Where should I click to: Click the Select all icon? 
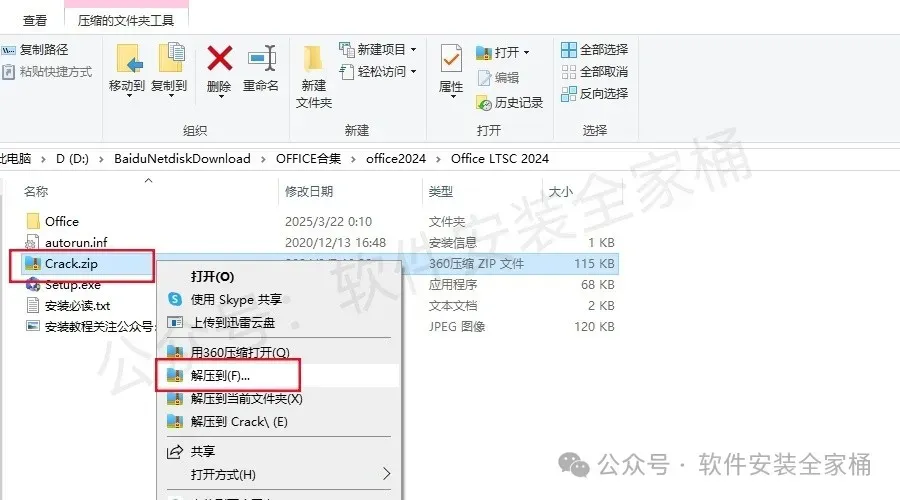tap(568, 50)
